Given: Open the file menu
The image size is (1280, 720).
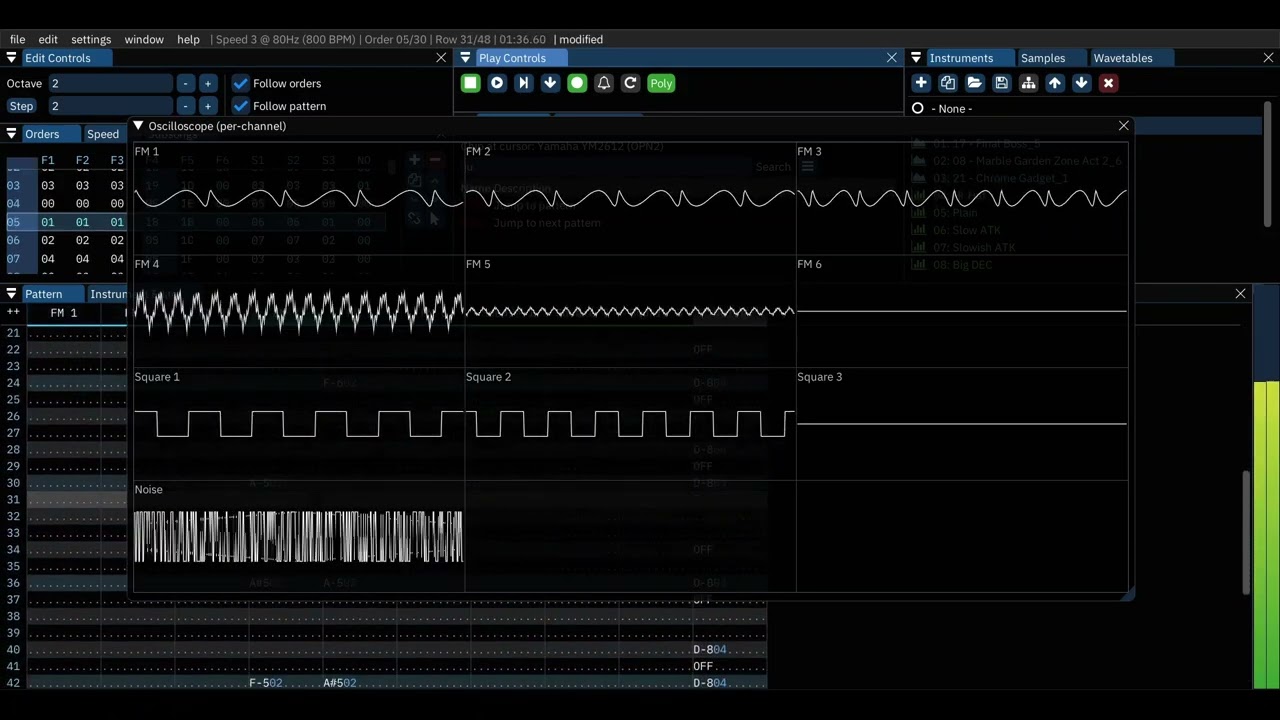Looking at the screenshot, I should click(x=17, y=39).
